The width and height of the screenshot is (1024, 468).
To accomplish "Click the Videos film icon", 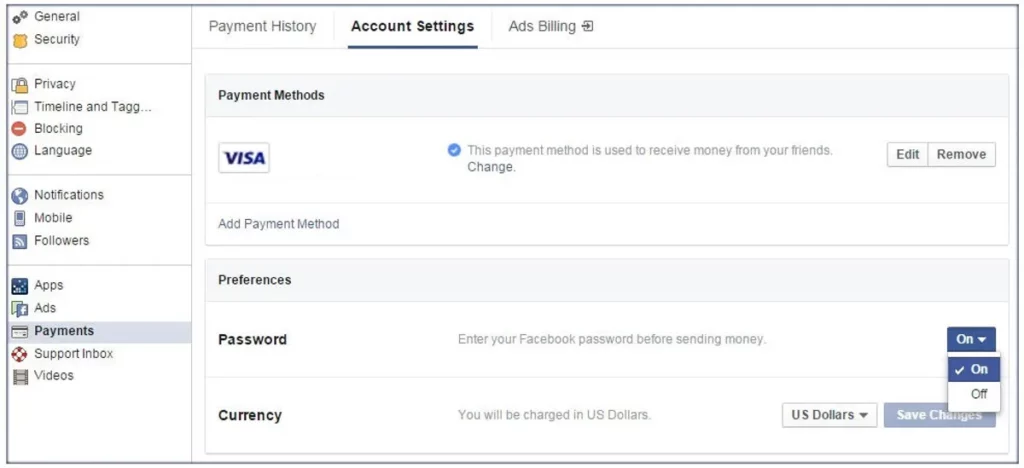I will [18, 377].
